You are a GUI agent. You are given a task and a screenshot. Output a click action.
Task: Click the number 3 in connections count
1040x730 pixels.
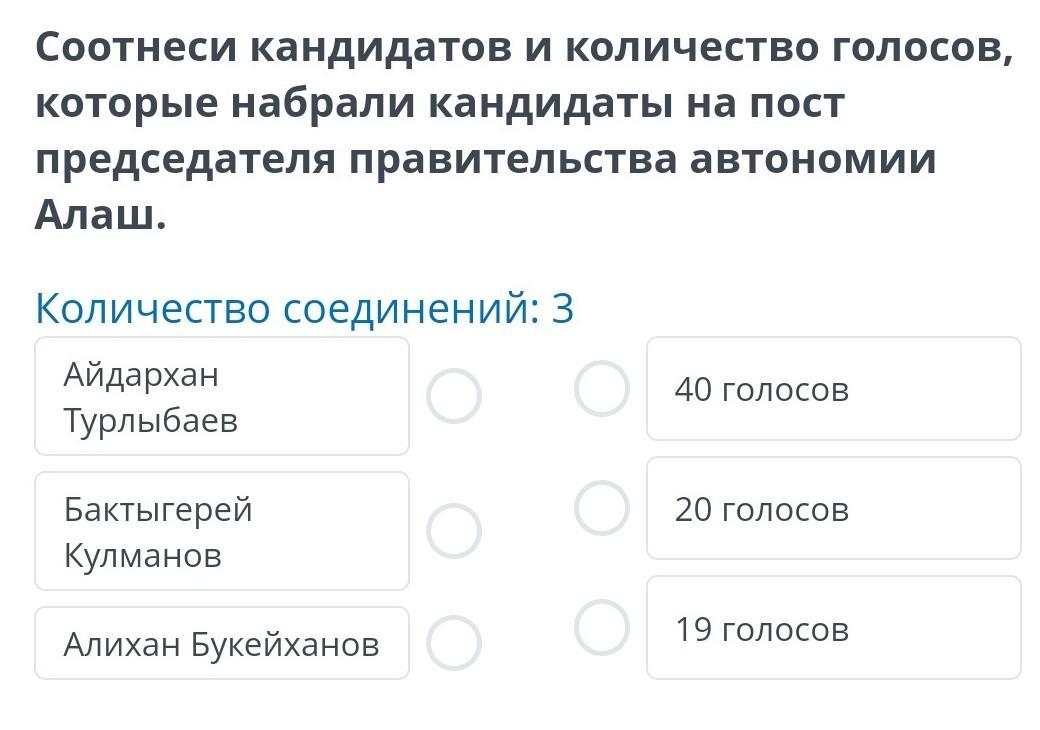click(562, 309)
